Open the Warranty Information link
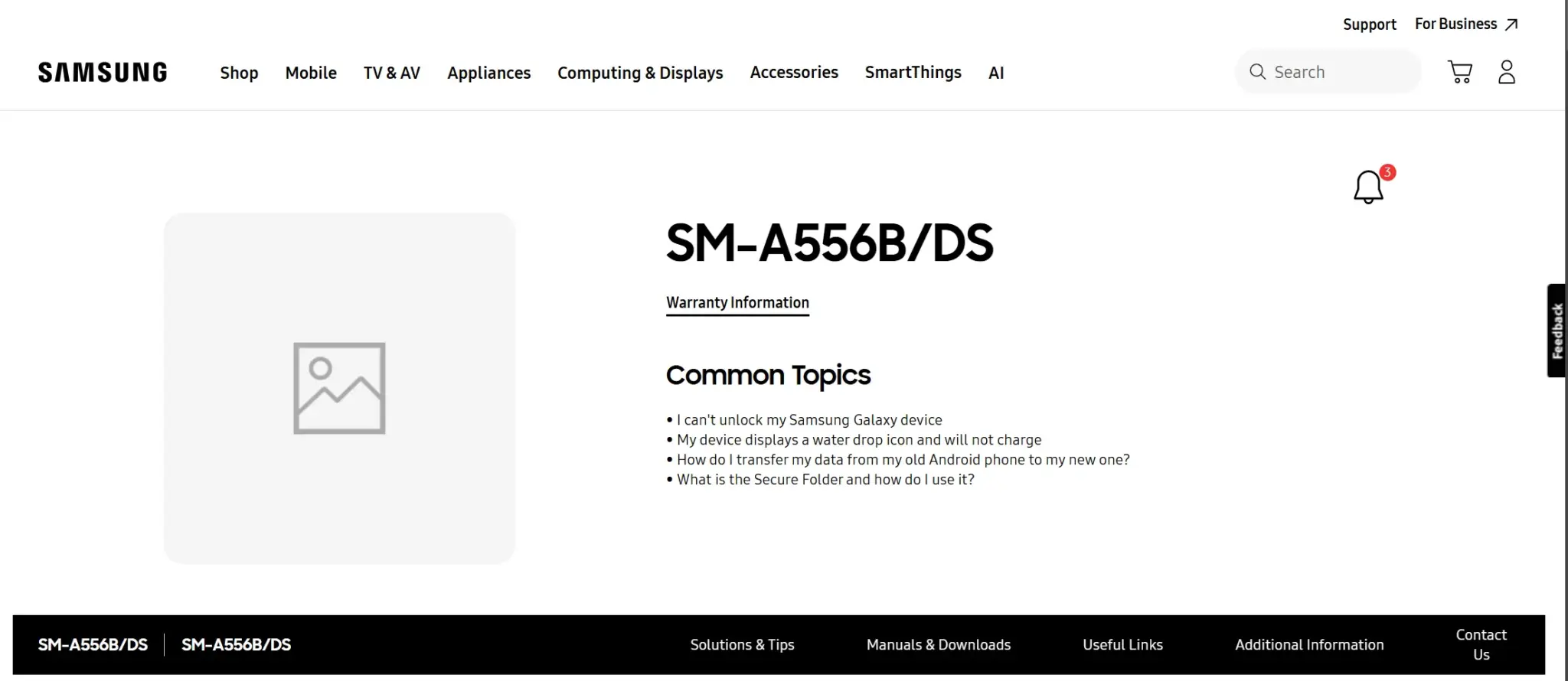 (737, 303)
